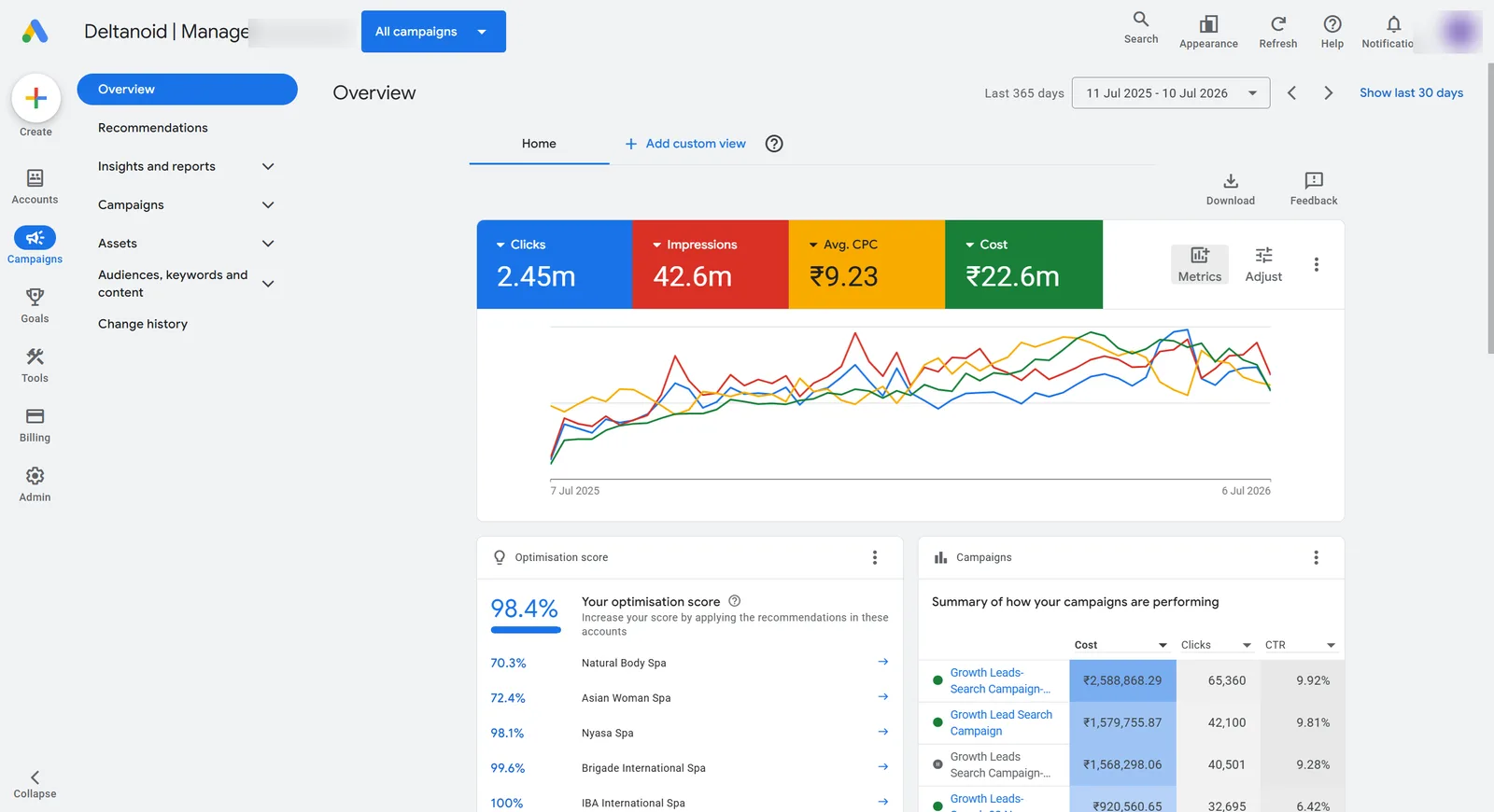Open the Create plus button
This screenshot has height=812, width=1494.
(x=35, y=98)
